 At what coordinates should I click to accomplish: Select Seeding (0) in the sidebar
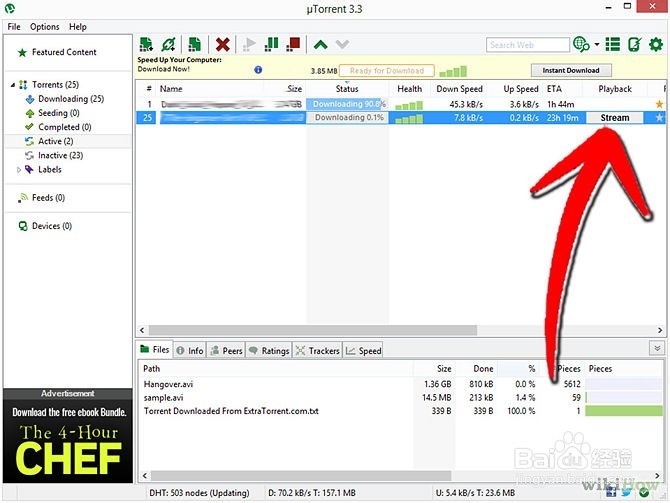point(59,113)
